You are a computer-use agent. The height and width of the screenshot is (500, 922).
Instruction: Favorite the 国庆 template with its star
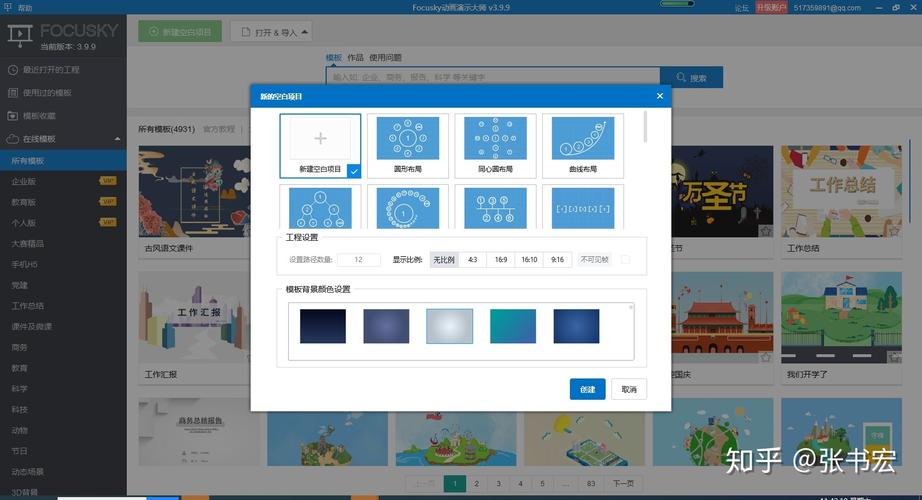click(x=766, y=357)
